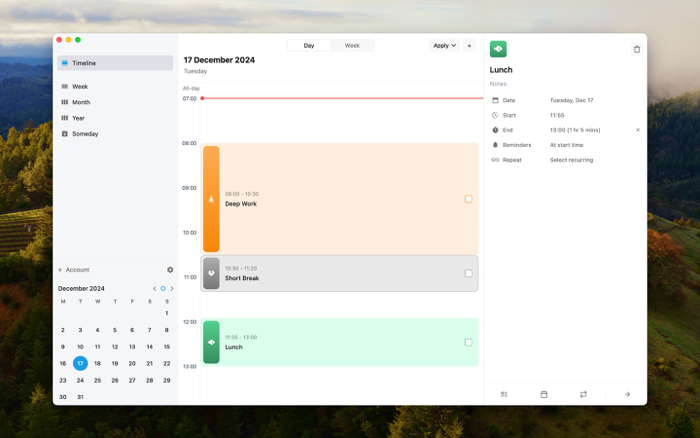Switch to the Week tab

click(x=352, y=46)
